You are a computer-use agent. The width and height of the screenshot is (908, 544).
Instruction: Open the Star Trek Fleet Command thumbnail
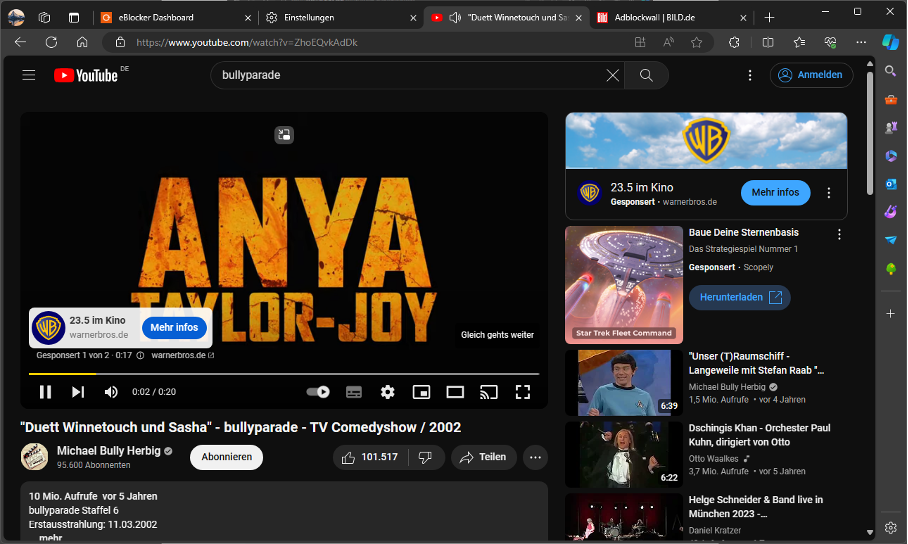coord(624,285)
